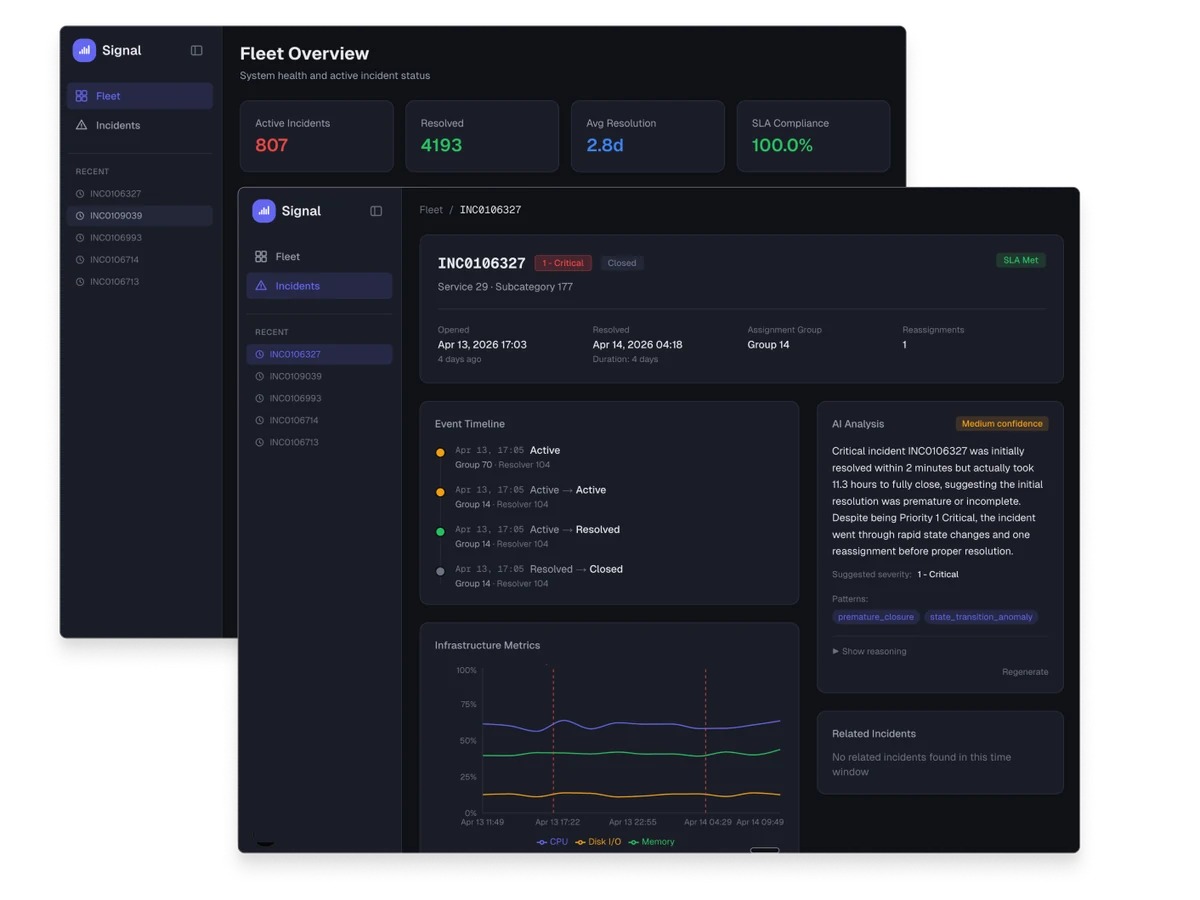Click clock icon beside INC0106327 in back window
The image size is (1200, 900).
[x=80, y=194]
